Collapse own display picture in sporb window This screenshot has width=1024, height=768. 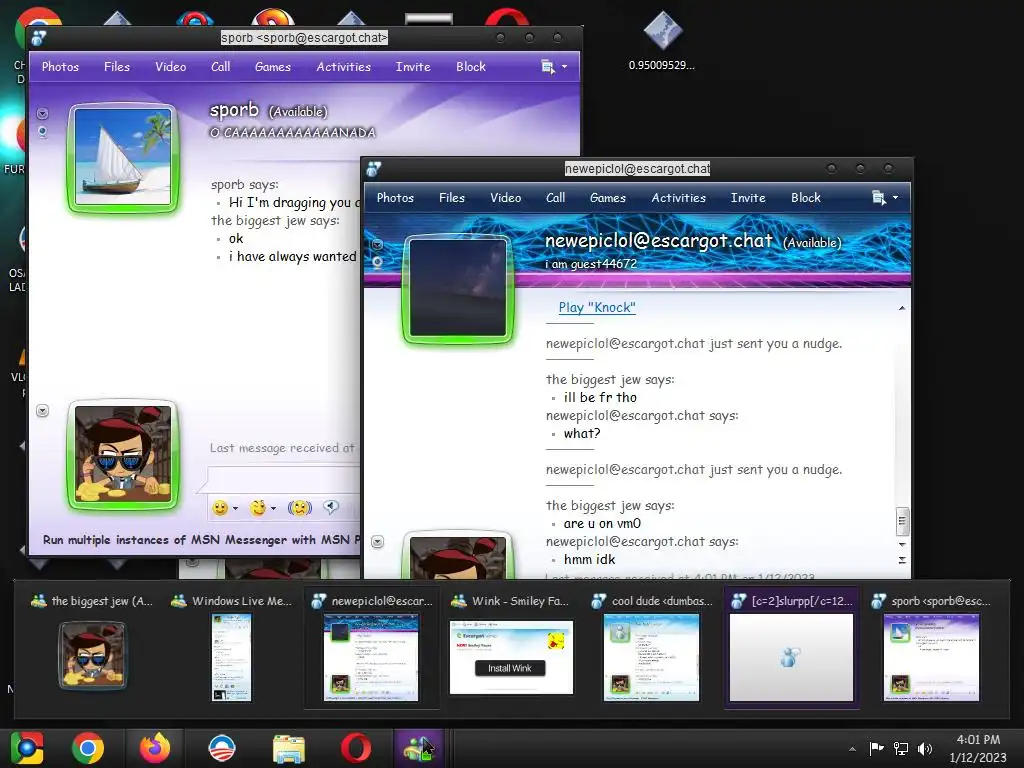pyautogui.click(x=42, y=411)
